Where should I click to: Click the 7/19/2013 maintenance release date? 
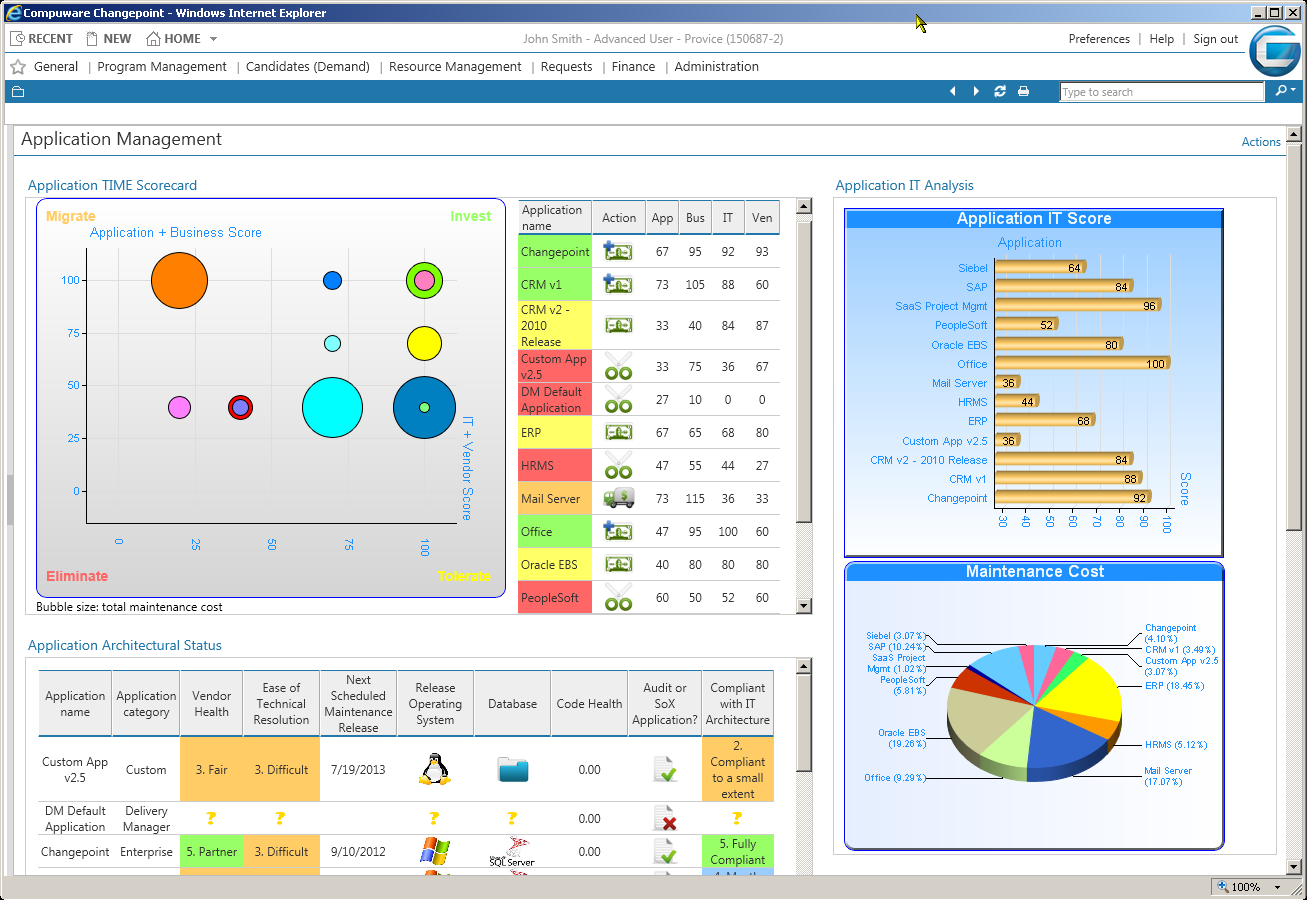coord(358,770)
